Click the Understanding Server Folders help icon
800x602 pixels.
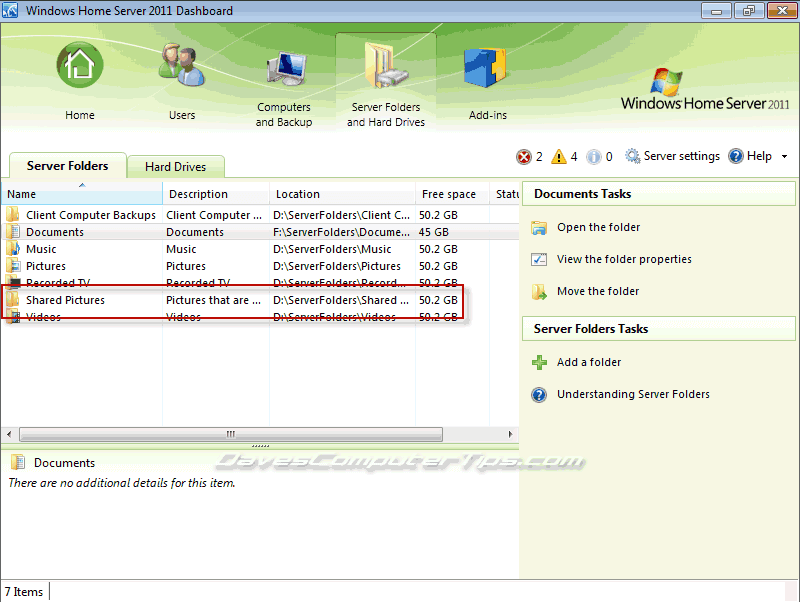(x=539, y=395)
